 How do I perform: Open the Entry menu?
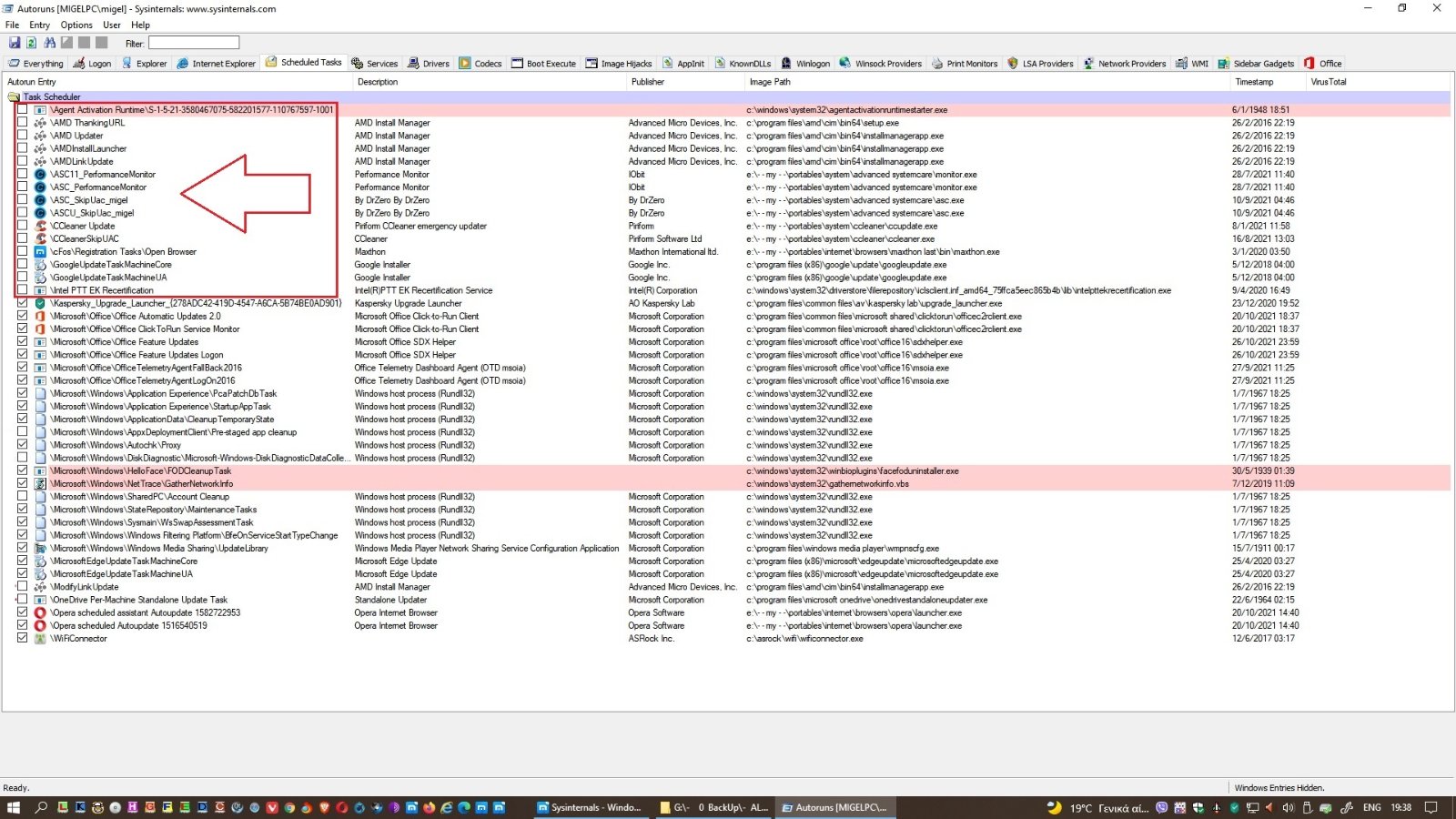(39, 25)
